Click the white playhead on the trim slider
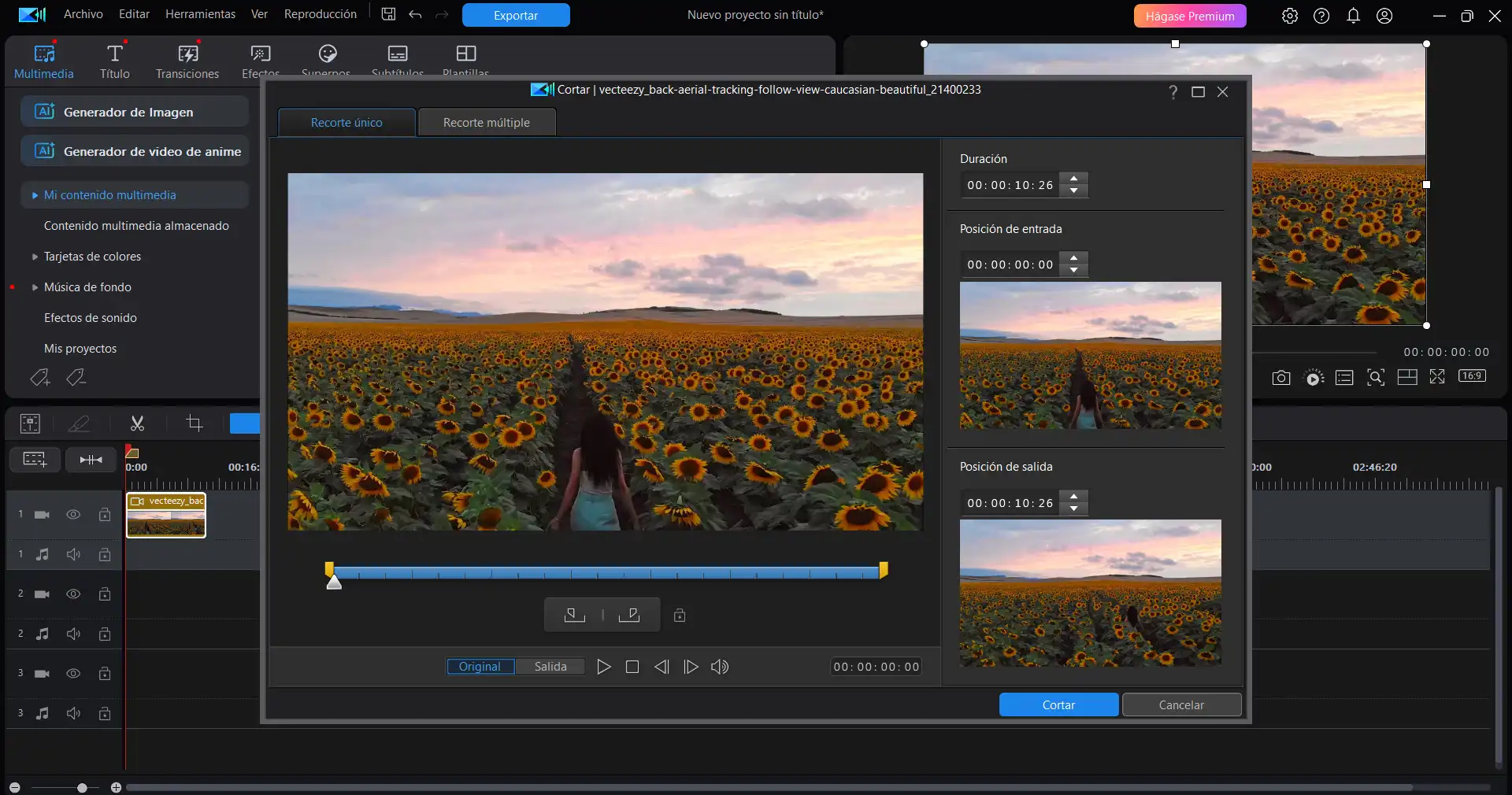Image resolution: width=1512 pixels, height=795 pixels. [x=334, y=582]
